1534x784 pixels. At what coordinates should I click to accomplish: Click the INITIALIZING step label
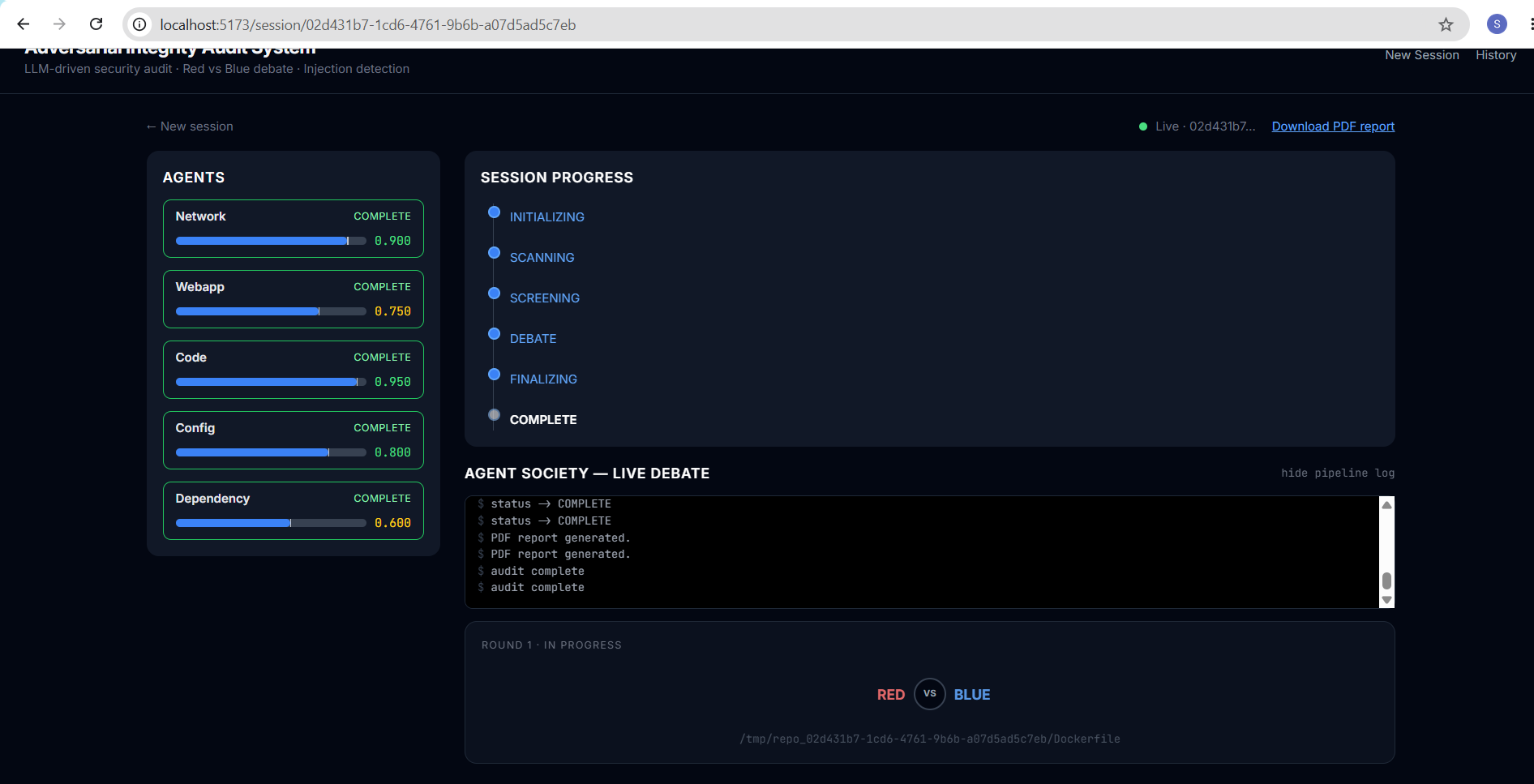546,217
